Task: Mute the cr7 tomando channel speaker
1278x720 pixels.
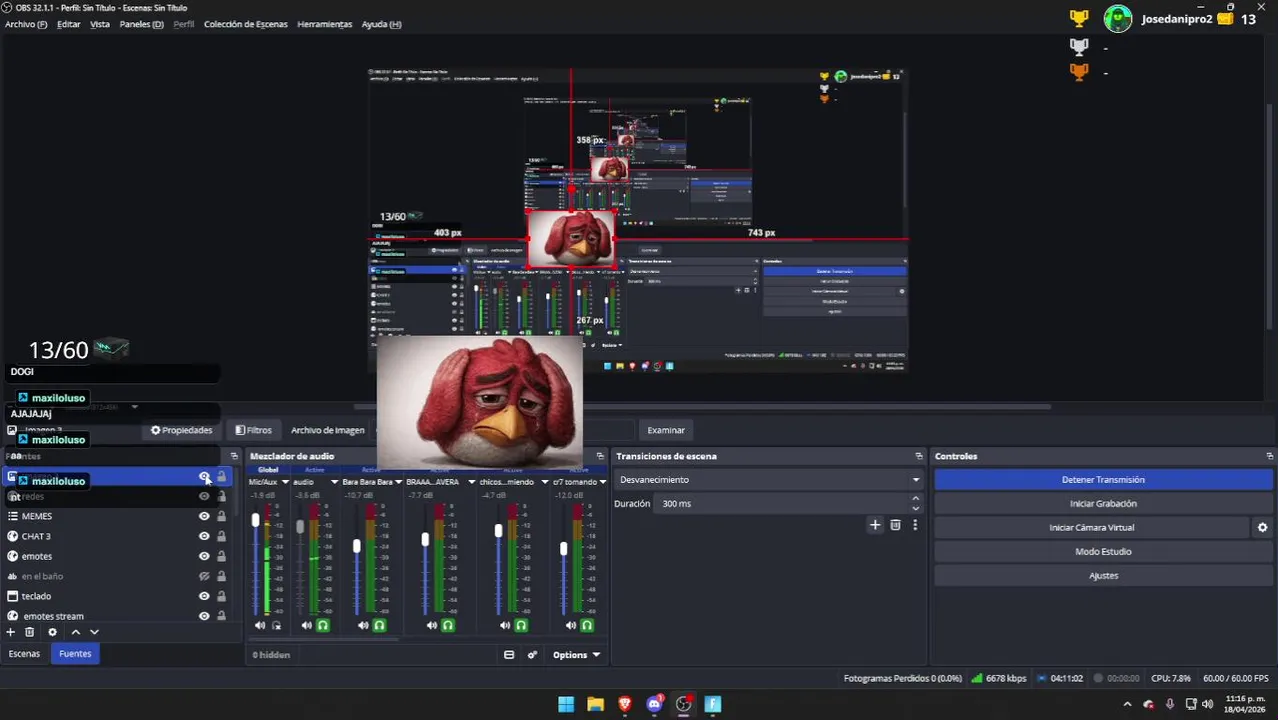Action: click(x=571, y=626)
